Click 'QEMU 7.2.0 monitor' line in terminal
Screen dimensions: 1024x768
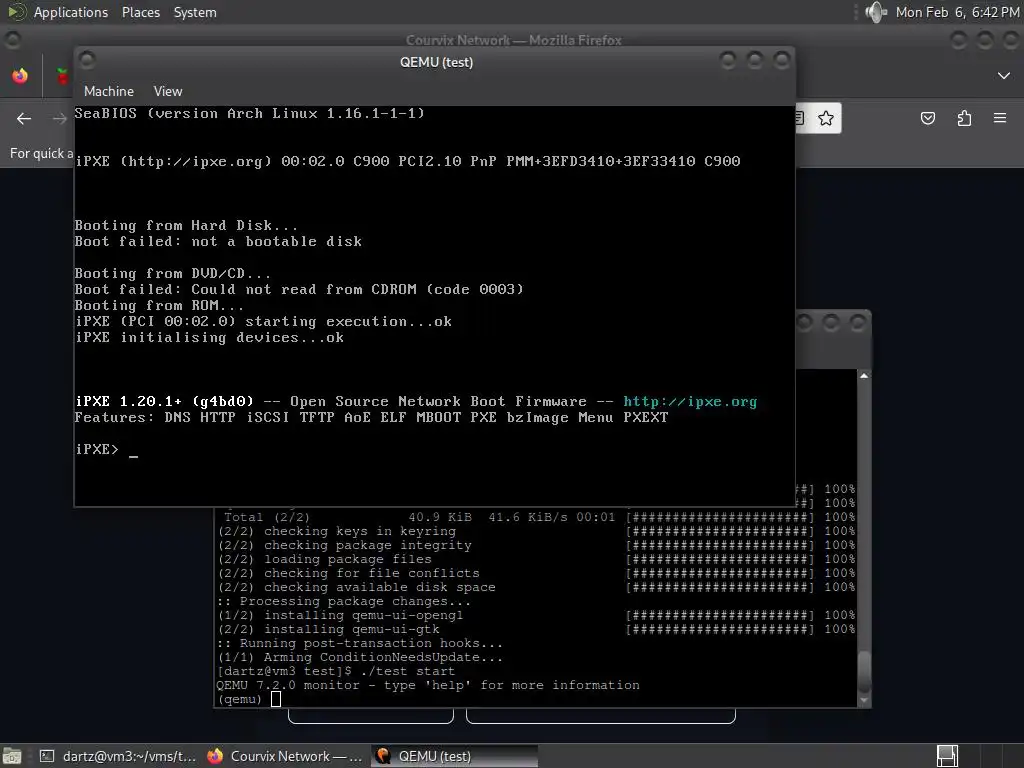(428, 685)
